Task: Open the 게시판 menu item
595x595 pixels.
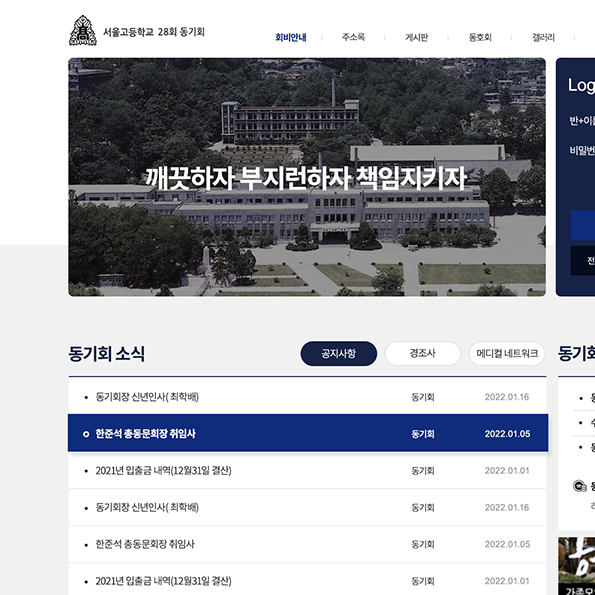Action: pyautogui.click(x=416, y=37)
